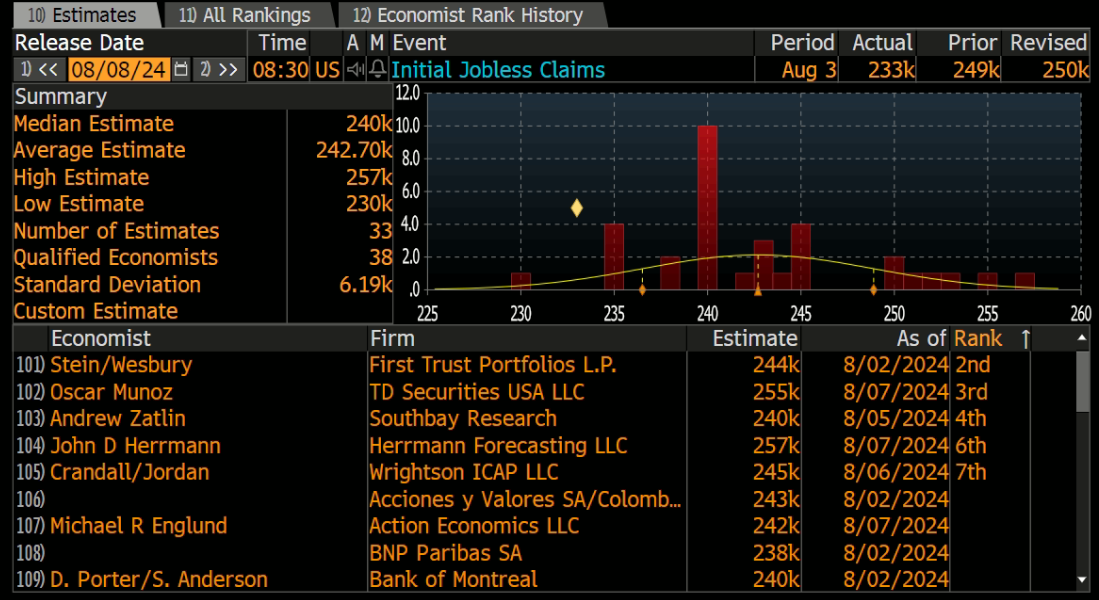Click the 08/08/24 release date field
This screenshot has height=600, width=1099.
[x=119, y=69]
